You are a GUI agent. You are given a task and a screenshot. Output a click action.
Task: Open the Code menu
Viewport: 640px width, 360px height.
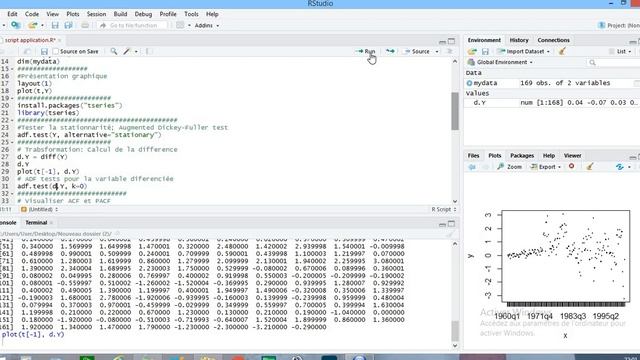pyautogui.click(x=32, y=14)
